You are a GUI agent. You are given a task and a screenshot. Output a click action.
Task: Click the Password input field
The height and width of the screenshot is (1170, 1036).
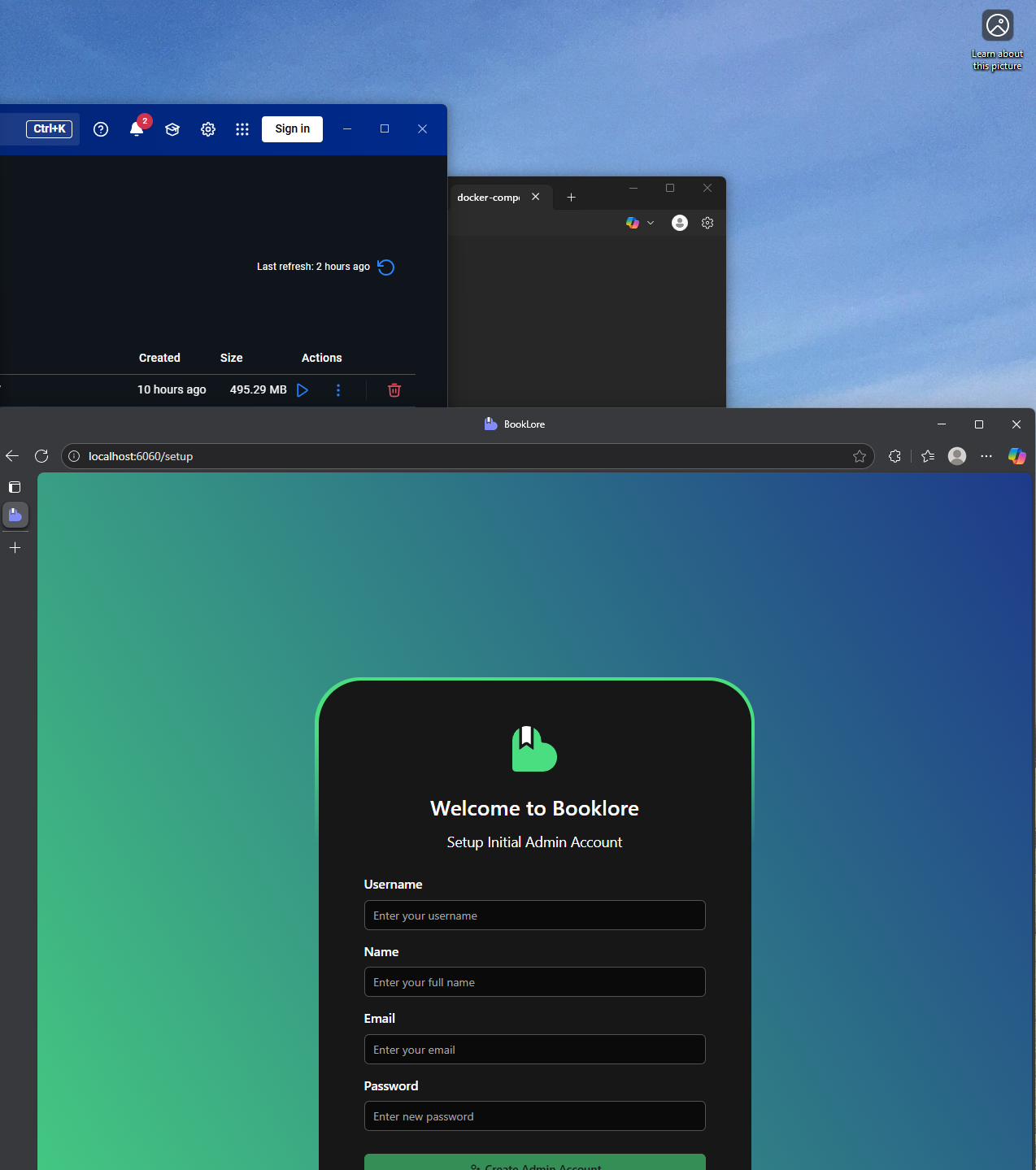[x=534, y=1116]
